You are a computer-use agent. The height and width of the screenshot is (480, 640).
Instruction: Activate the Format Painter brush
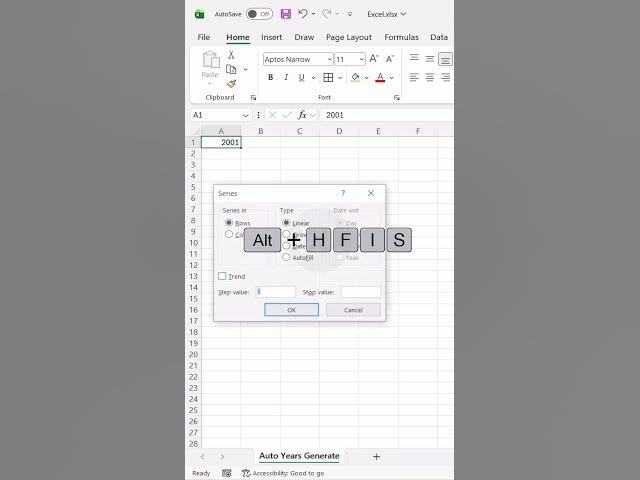pyautogui.click(x=231, y=84)
